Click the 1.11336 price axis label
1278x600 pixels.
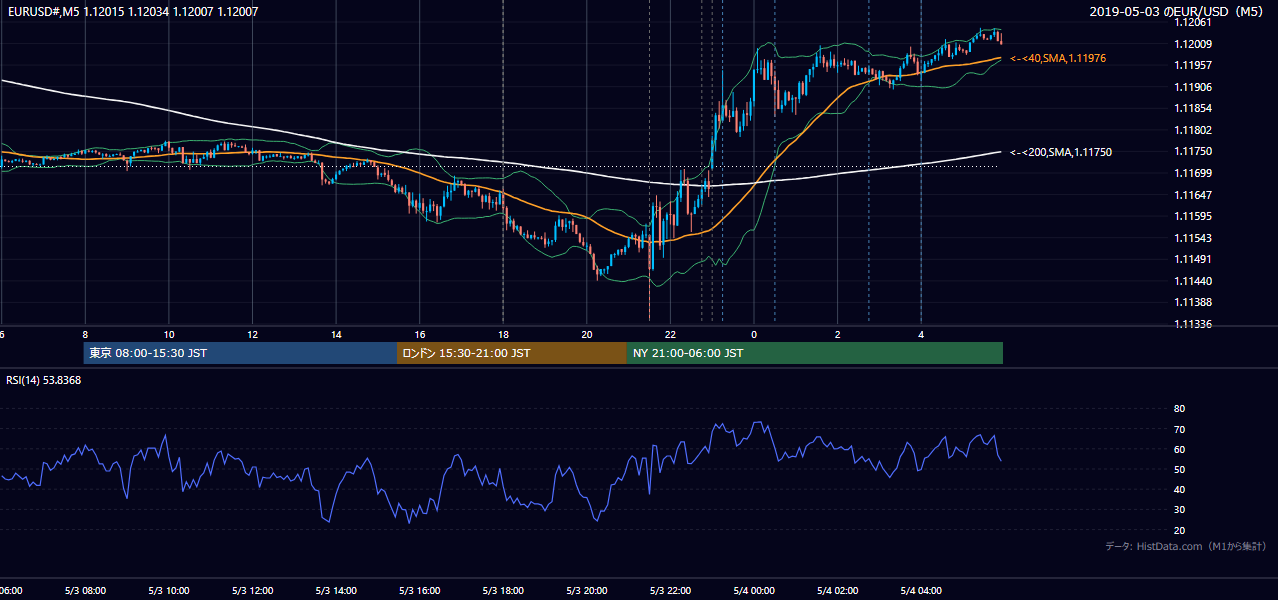coord(1193,324)
